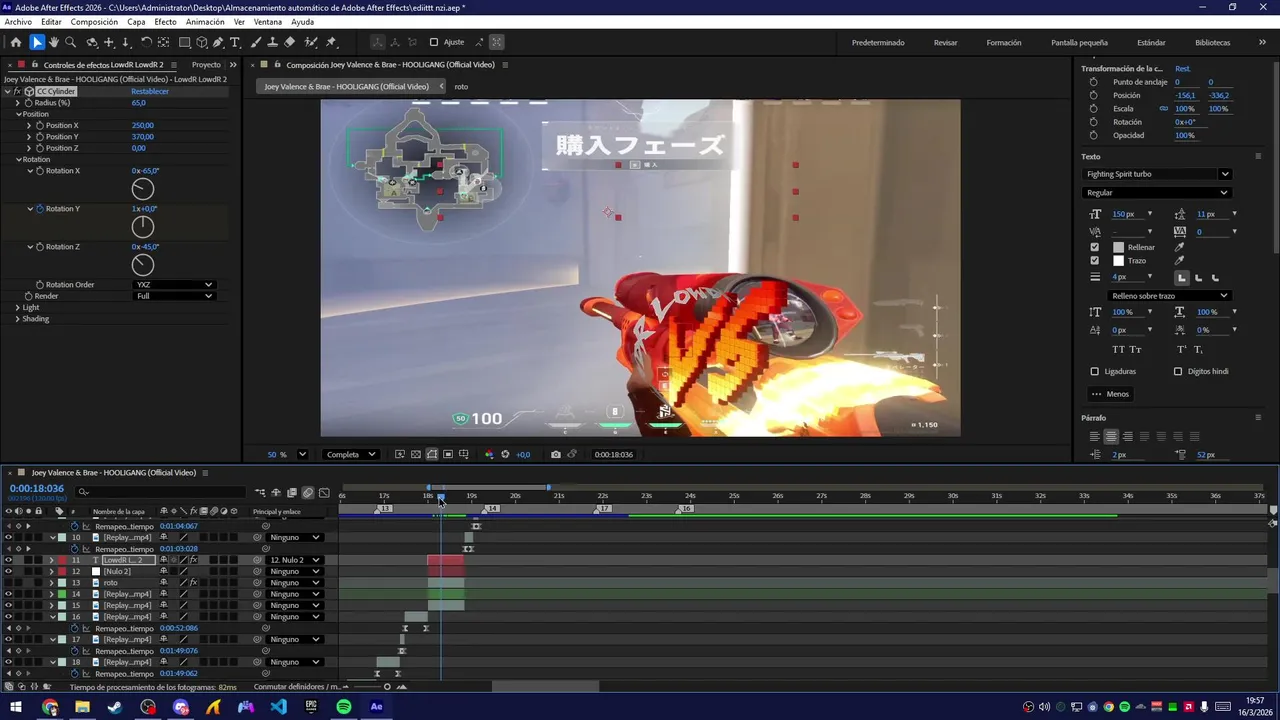Open the Graph Editor in timeline

point(324,493)
